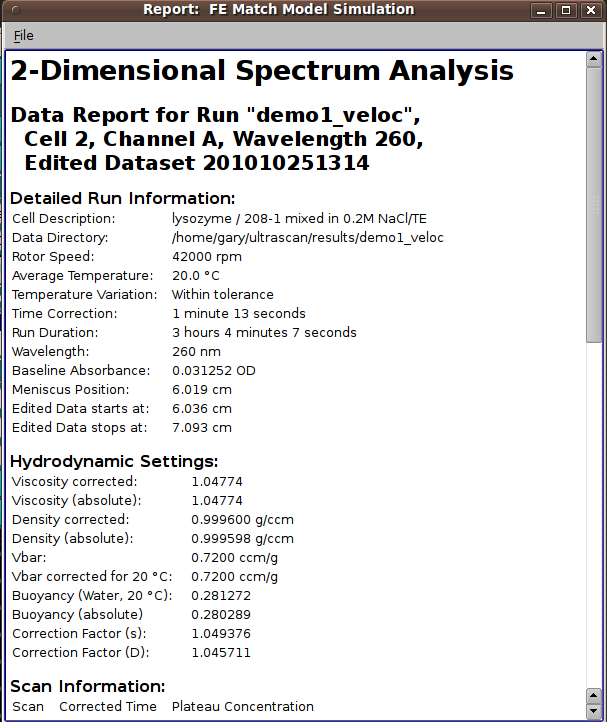Click the empty scrollbar track below the handle
This screenshot has height=722, width=607.
[x=594, y=515]
